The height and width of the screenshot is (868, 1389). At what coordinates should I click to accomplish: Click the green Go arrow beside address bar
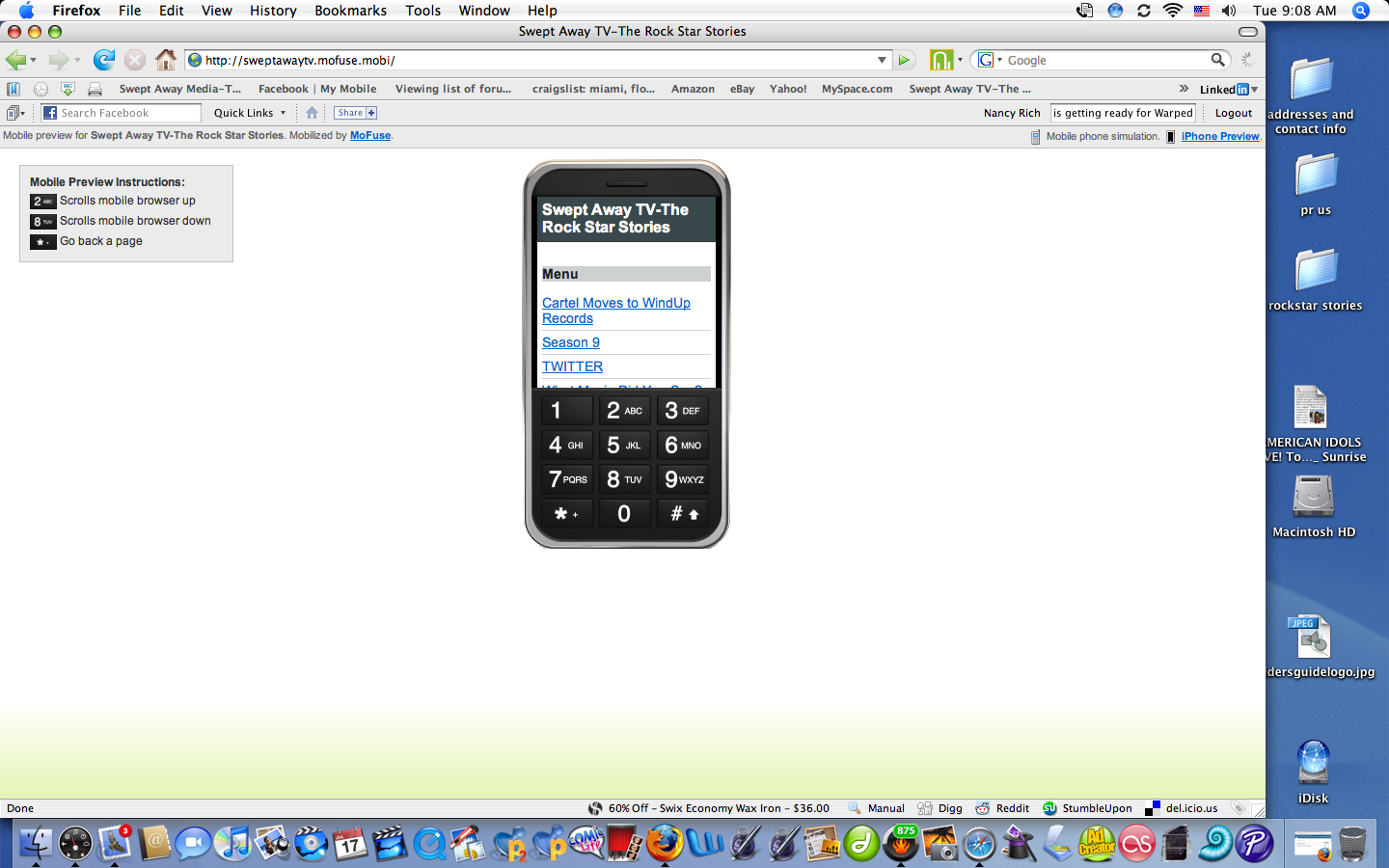point(904,60)
